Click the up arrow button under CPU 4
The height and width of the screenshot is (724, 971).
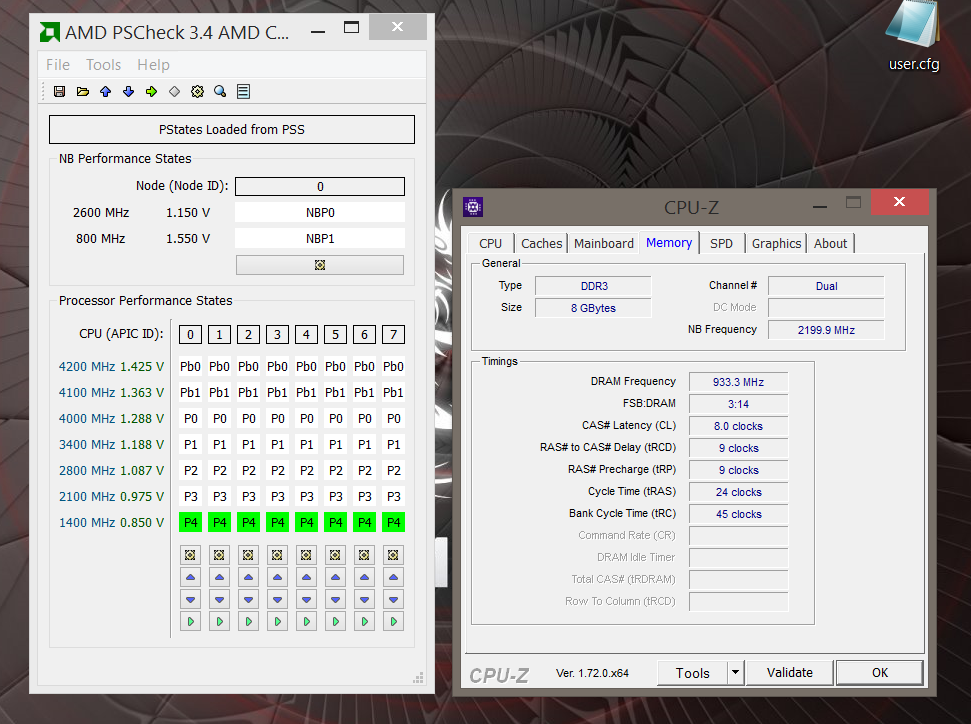306,577
